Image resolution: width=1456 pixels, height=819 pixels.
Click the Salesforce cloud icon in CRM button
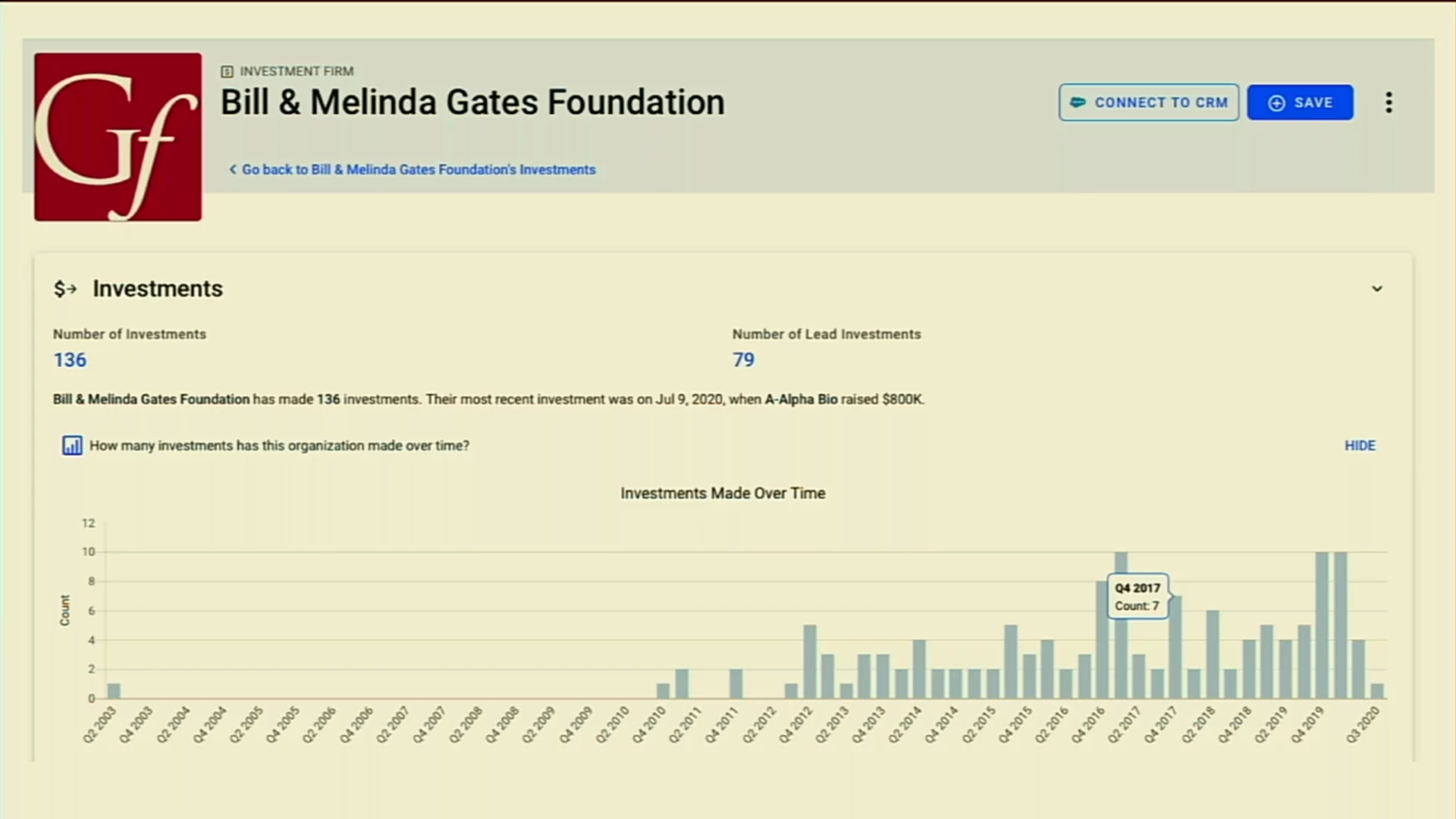(1078, 102)
